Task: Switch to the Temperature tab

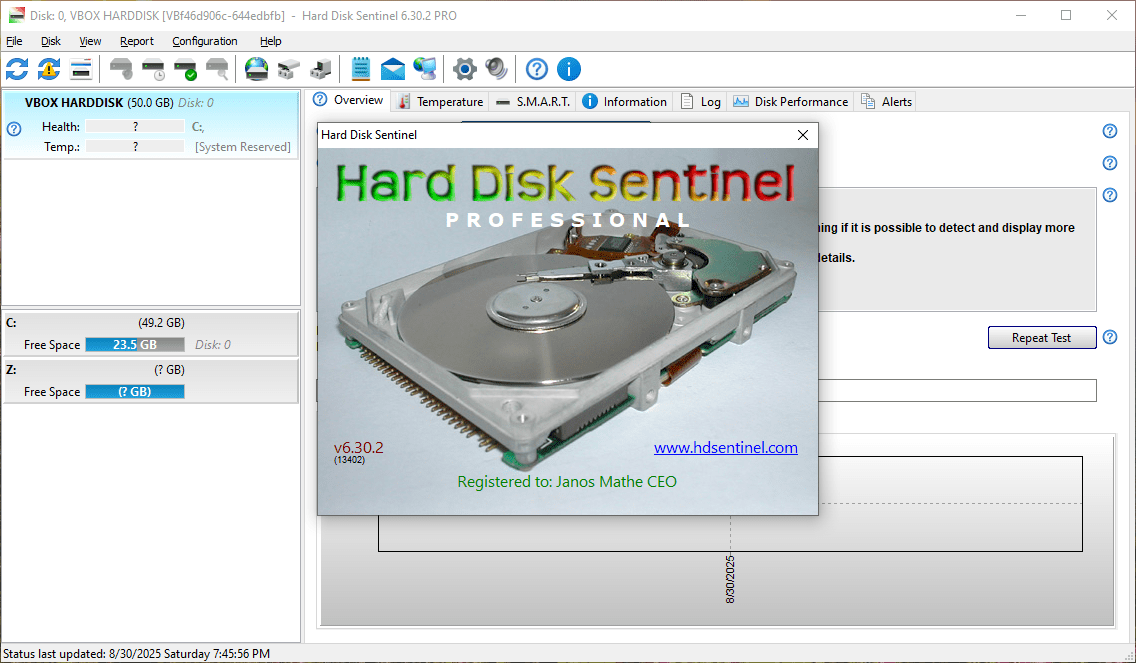Action: [x=440, y=101]
